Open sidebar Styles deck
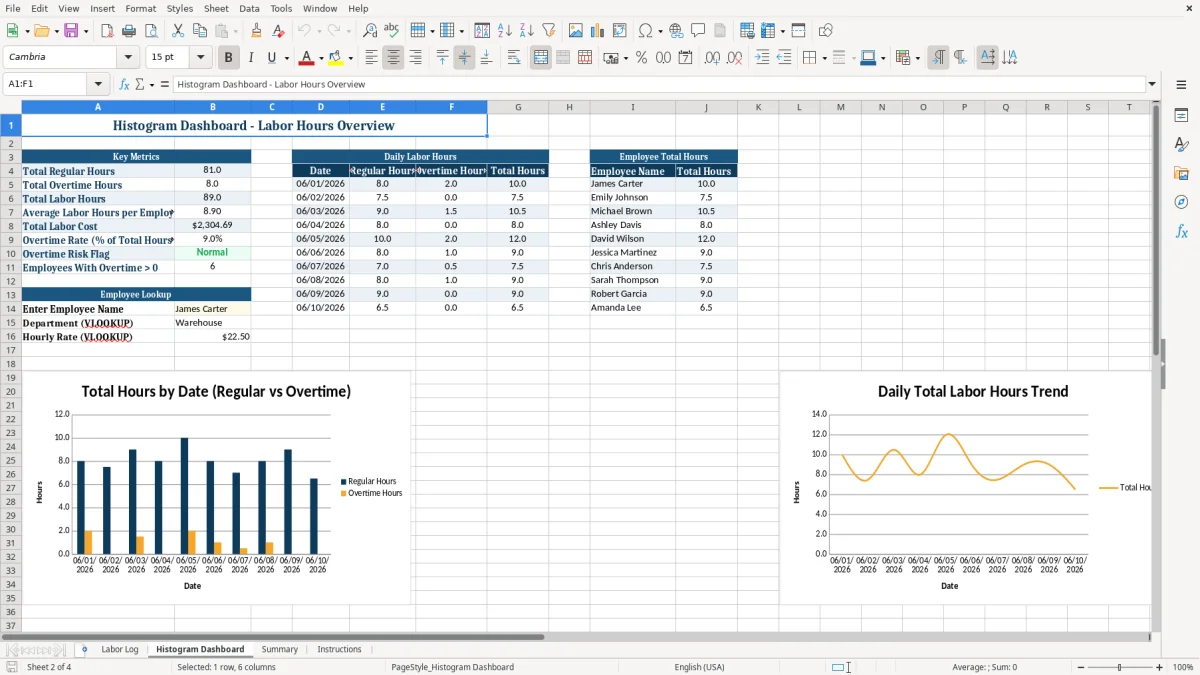Image resolution: width=1200 pixels, height=675 pixels. coord(1181,145)
